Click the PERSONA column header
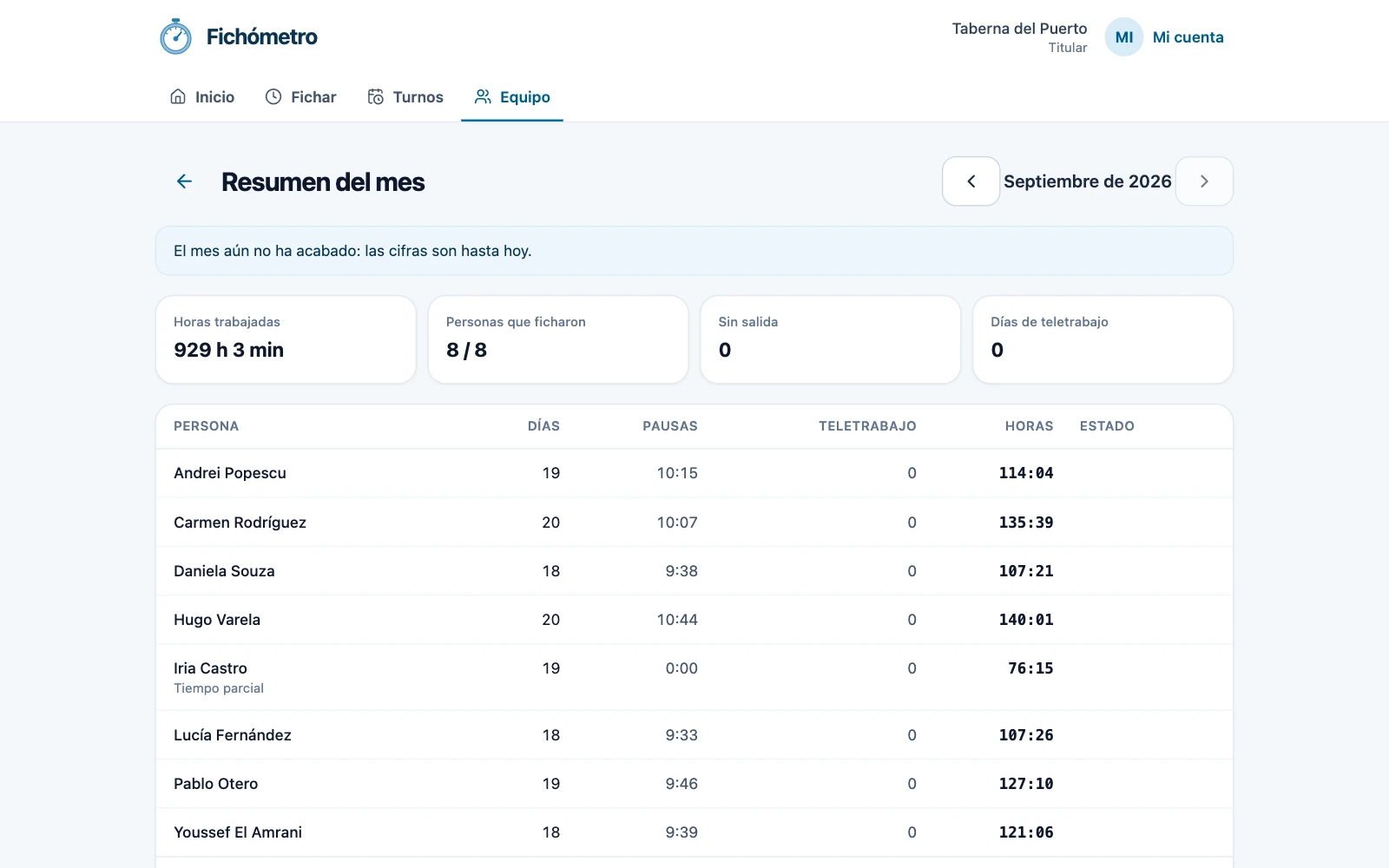 click(x=207, y=426)
